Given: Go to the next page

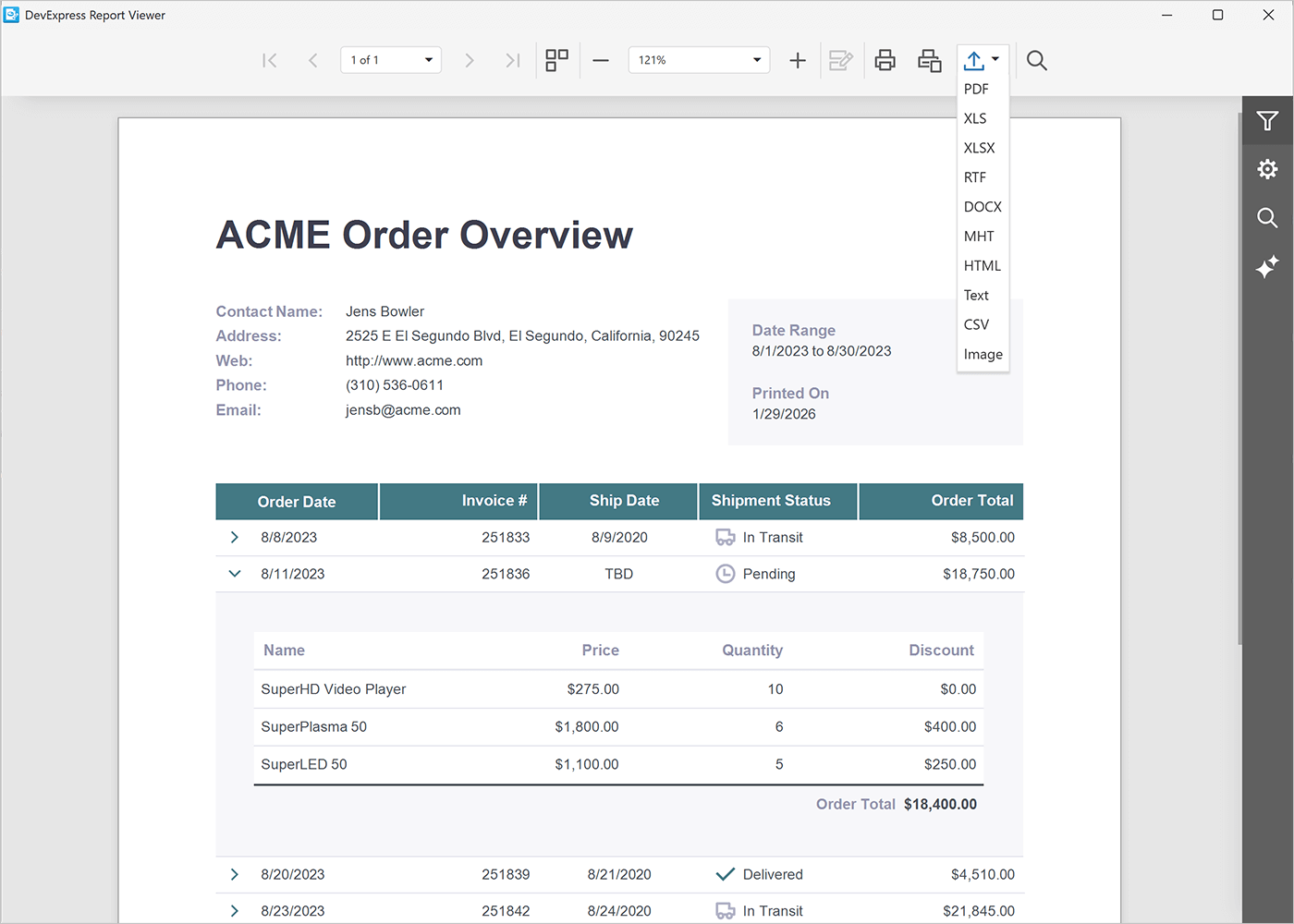Looking at the screenshot, I should (470, 60).
